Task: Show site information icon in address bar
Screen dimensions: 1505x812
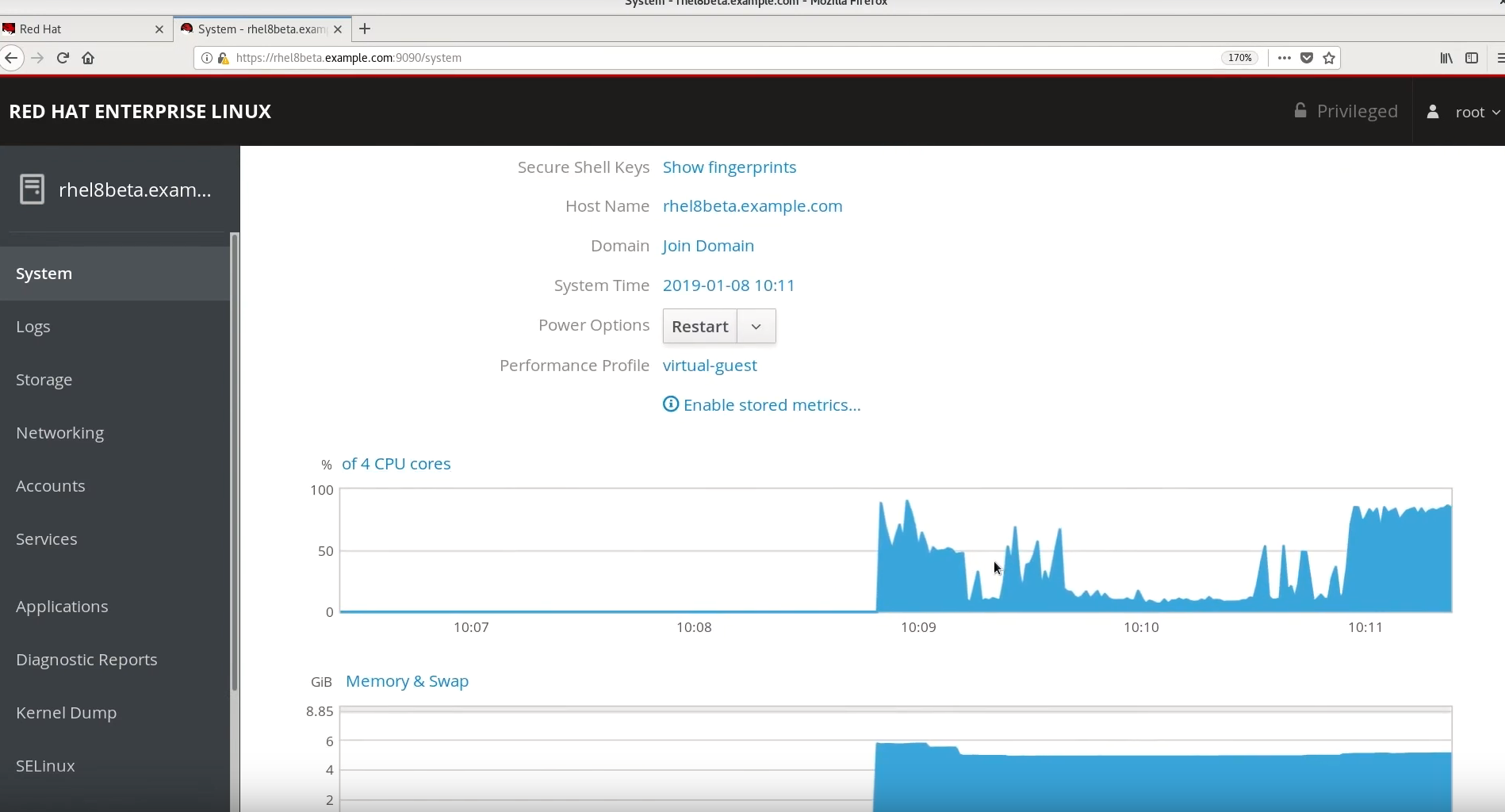Action: click(x=207, y=58)
